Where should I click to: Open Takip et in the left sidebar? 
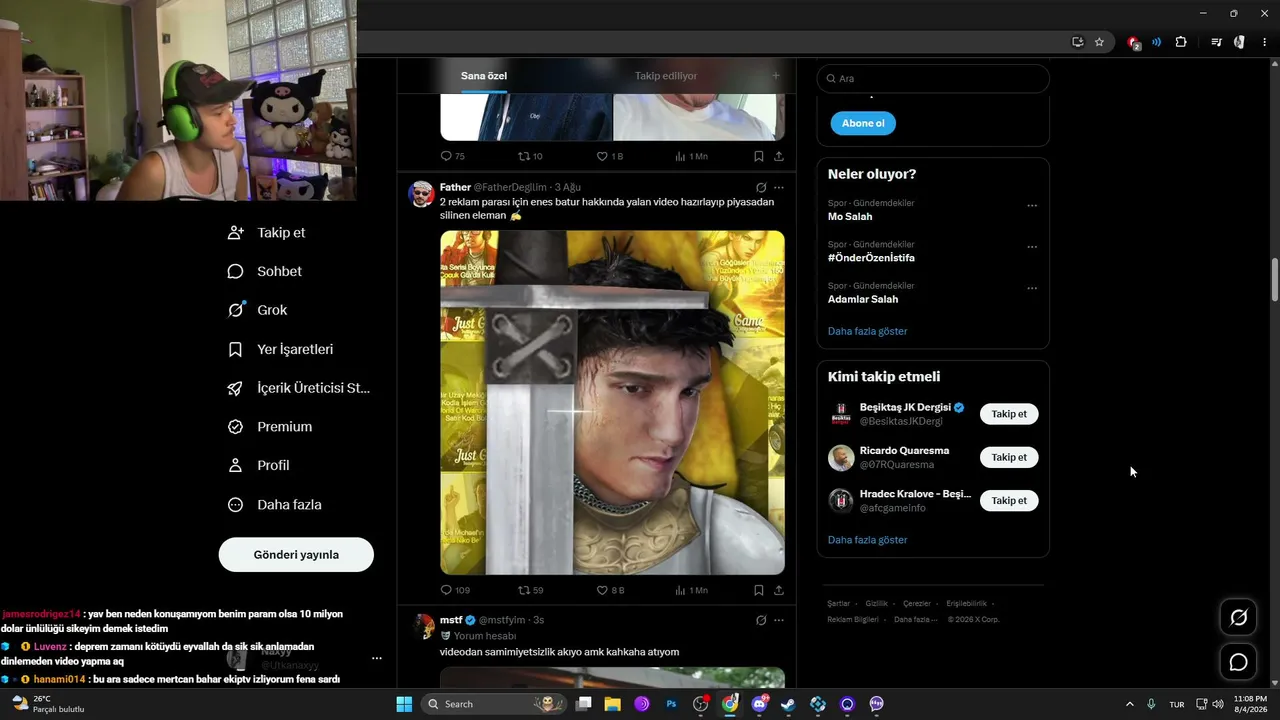pos(267,232)
